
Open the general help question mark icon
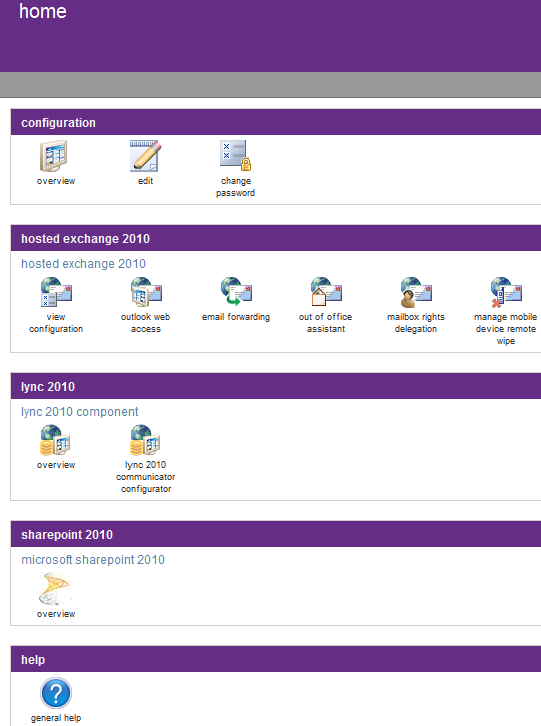[x=56, y=693]
